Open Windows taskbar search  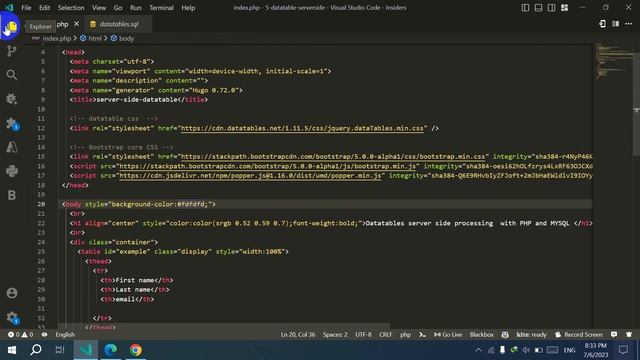pos(36,350)
